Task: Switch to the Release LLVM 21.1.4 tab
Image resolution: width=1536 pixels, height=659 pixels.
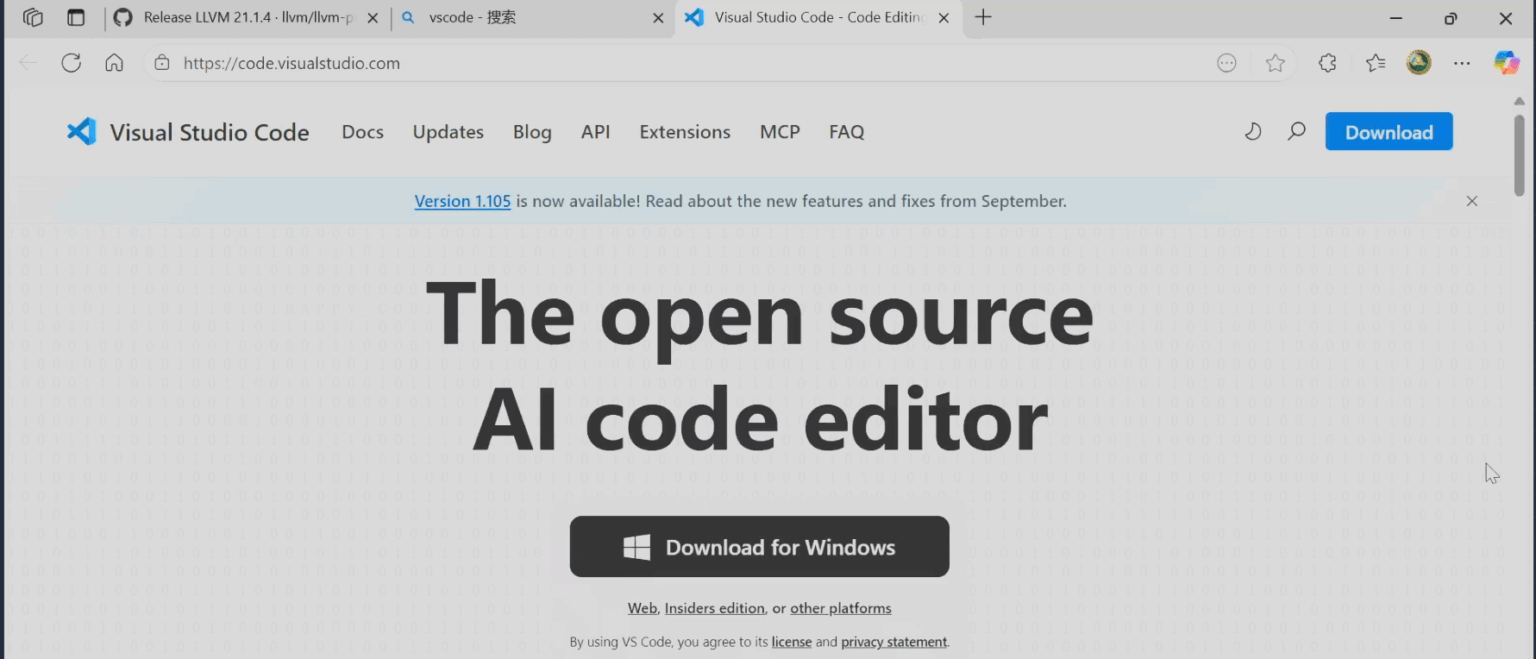Action: (245, 18)
